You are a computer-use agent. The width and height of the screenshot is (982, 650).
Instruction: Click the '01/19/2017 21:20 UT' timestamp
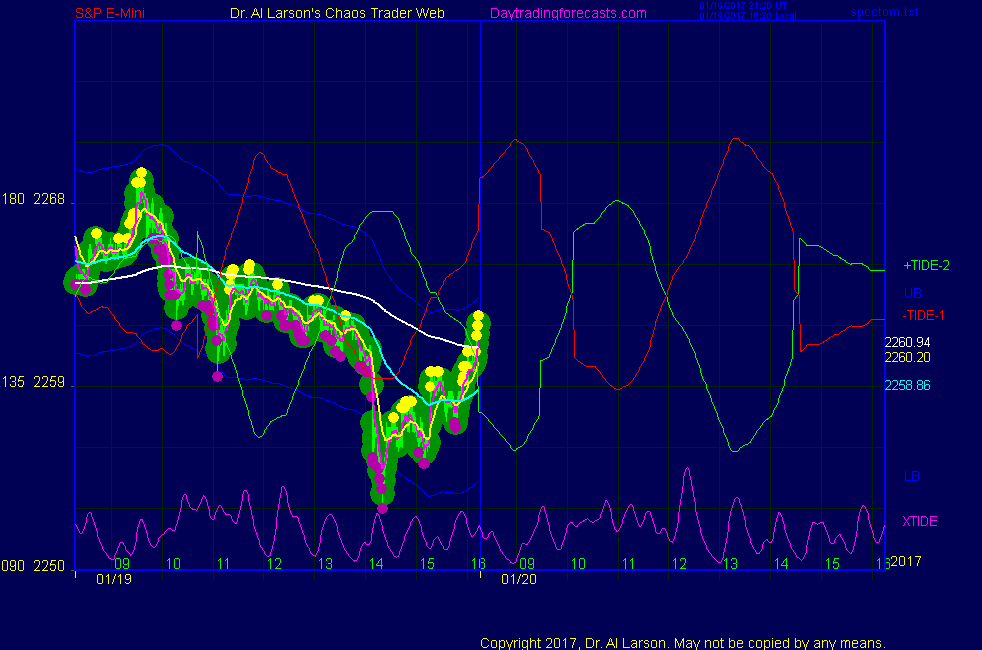743,6
